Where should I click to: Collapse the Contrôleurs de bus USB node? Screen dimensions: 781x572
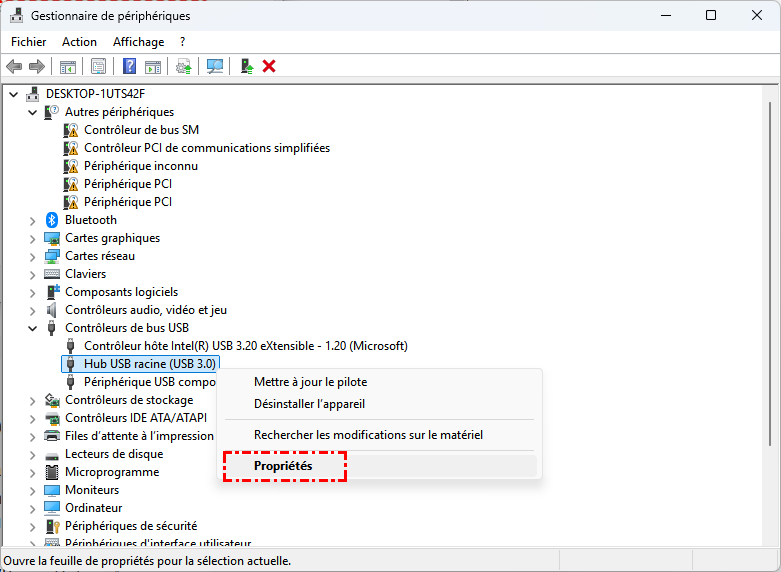tap(33, 328)
